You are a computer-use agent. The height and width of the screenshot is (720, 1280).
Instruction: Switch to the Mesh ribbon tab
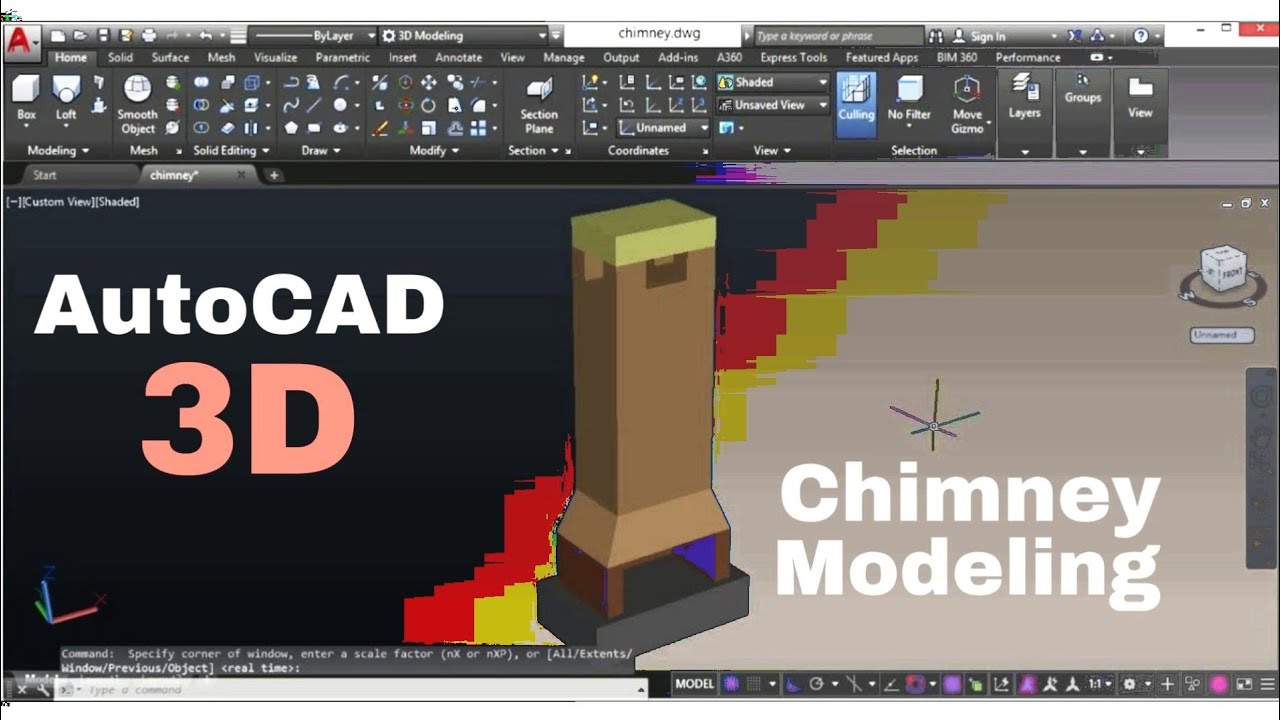click(x=221, y=58)
